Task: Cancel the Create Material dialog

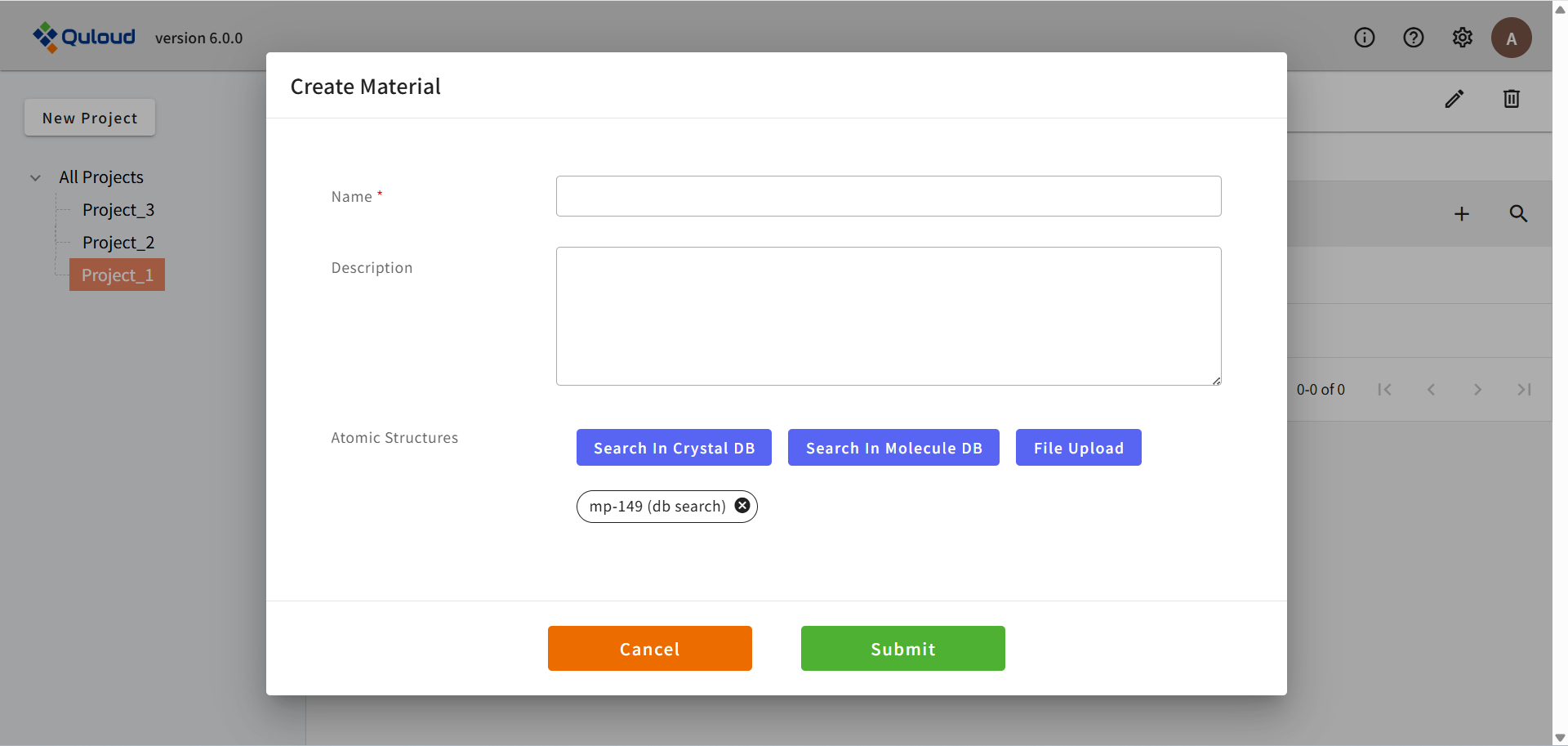Action: point(649,649)
